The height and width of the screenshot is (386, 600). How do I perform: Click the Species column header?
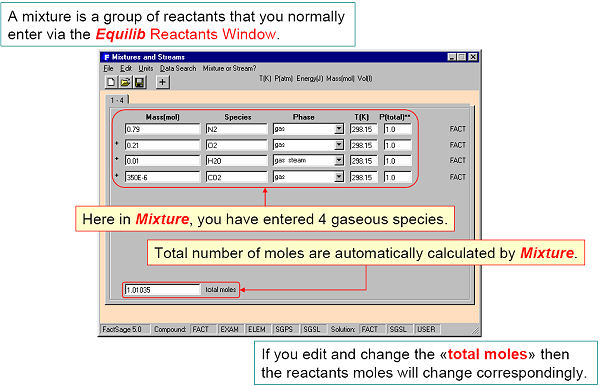click(238, 117)
